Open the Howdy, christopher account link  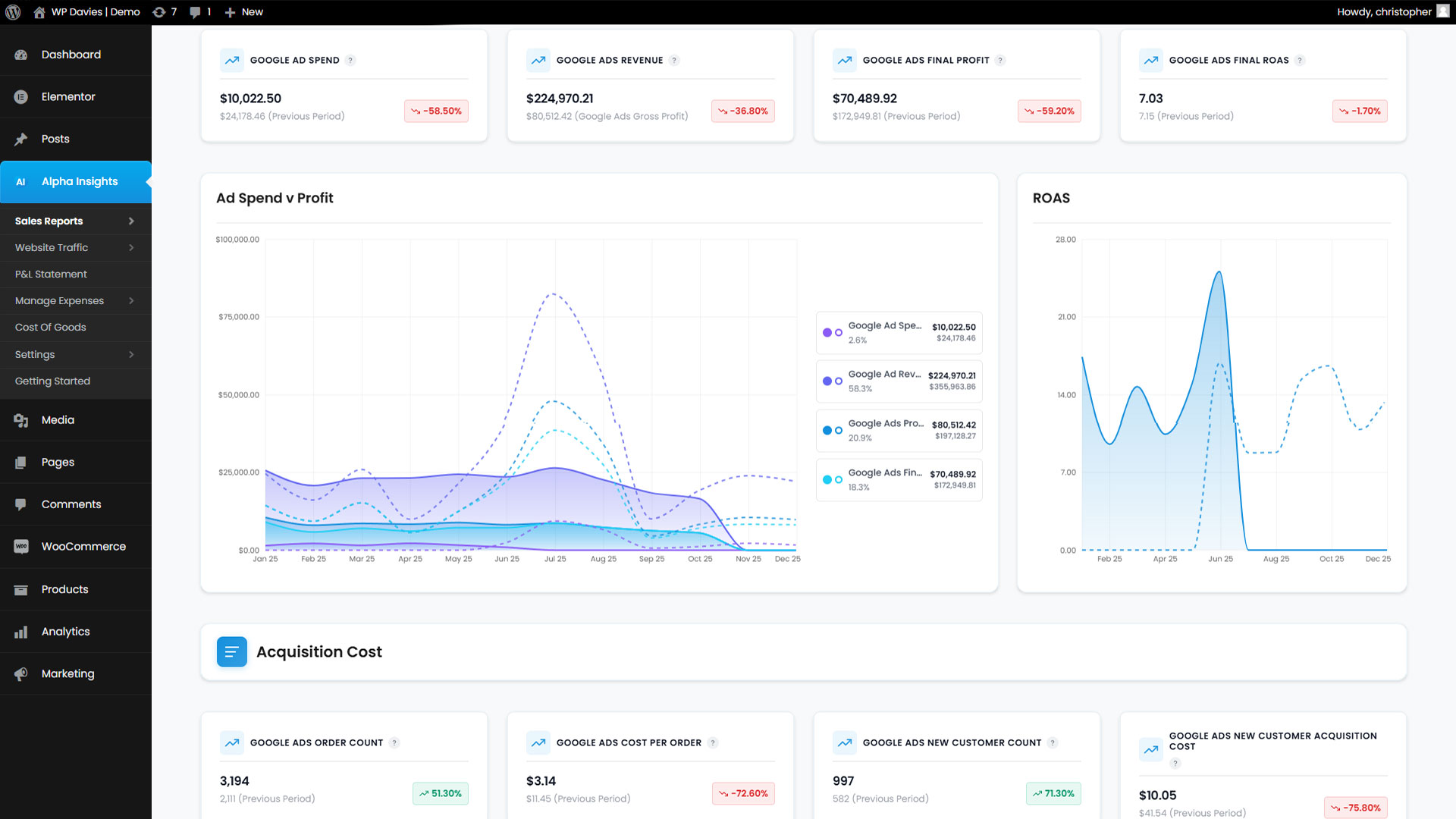pyautogui.click(x=1384, y=12)
